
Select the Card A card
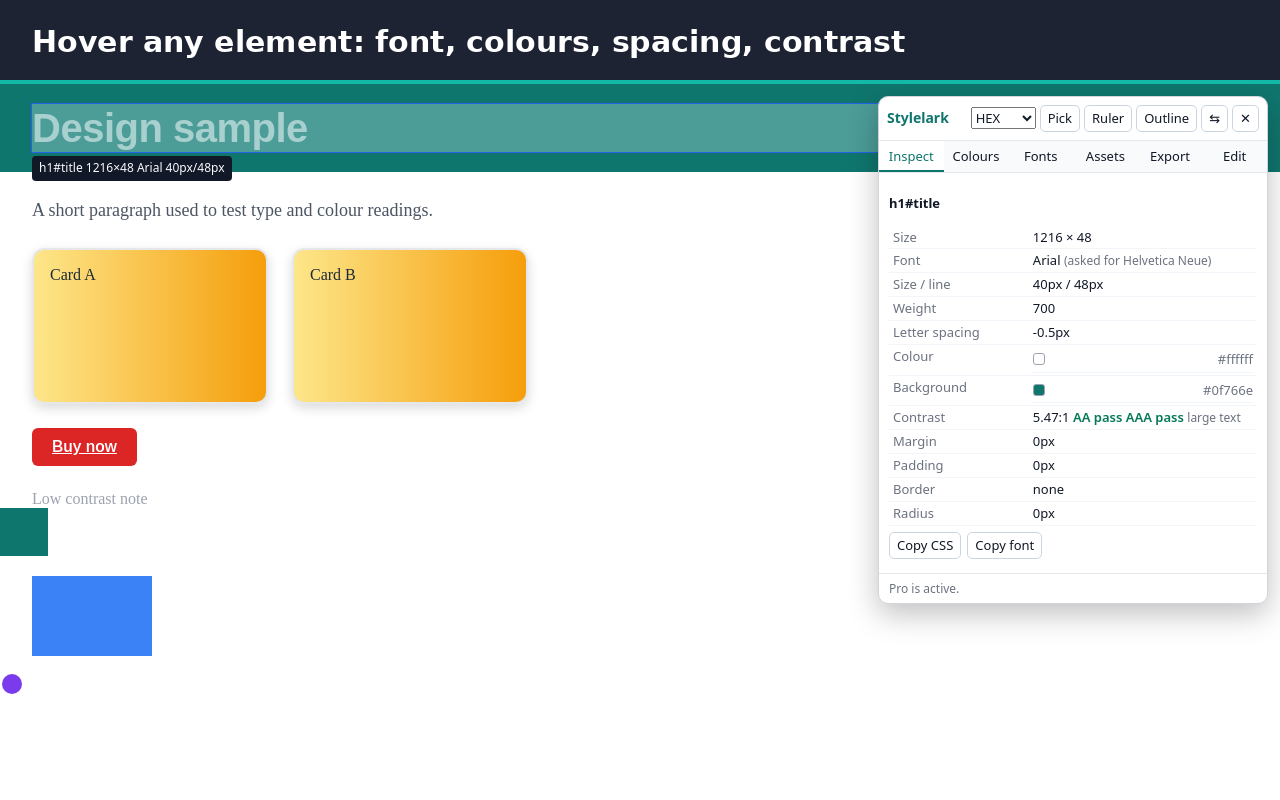pos(149,326)
